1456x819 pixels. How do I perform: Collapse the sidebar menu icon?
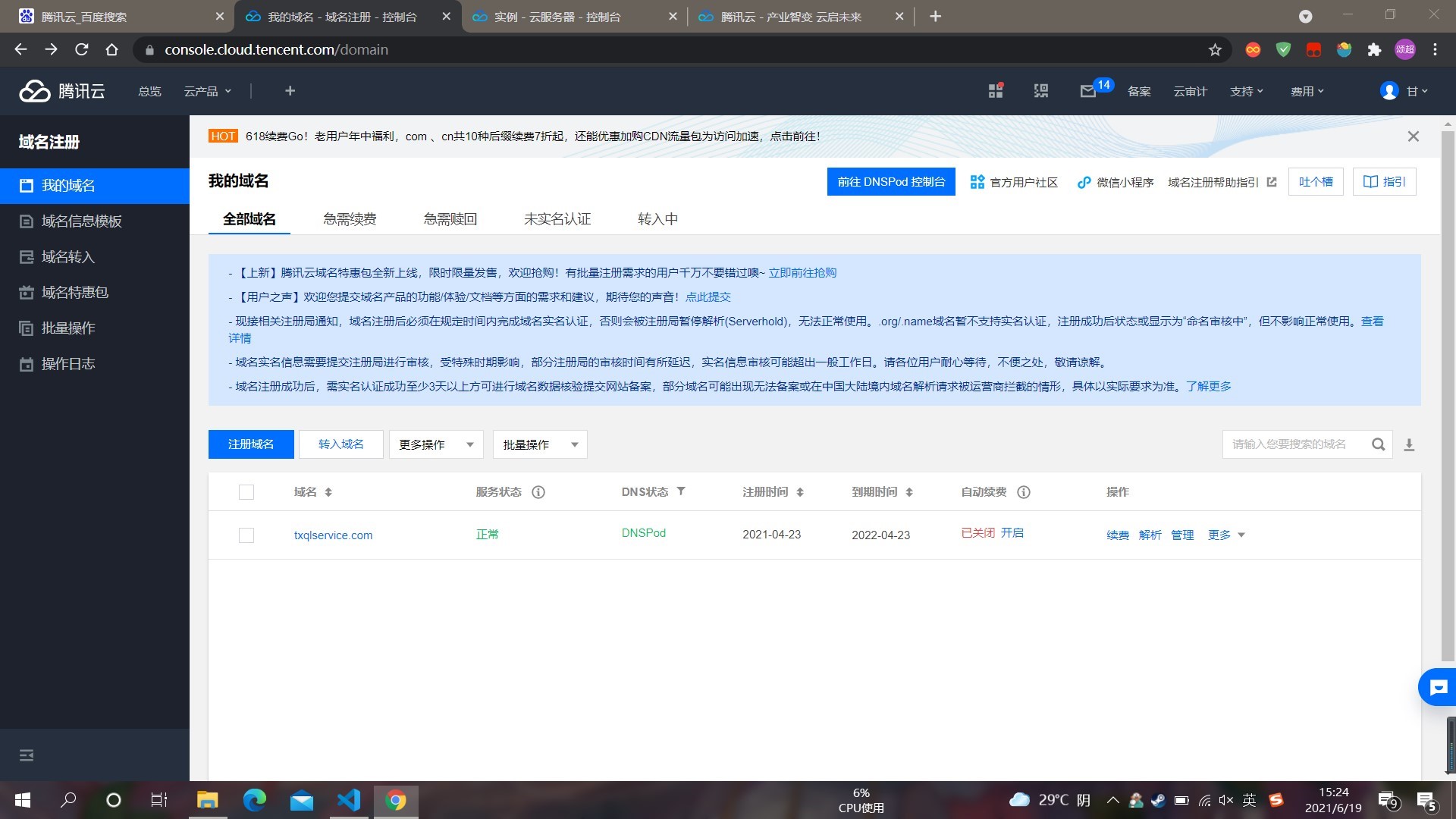[27, 755]
